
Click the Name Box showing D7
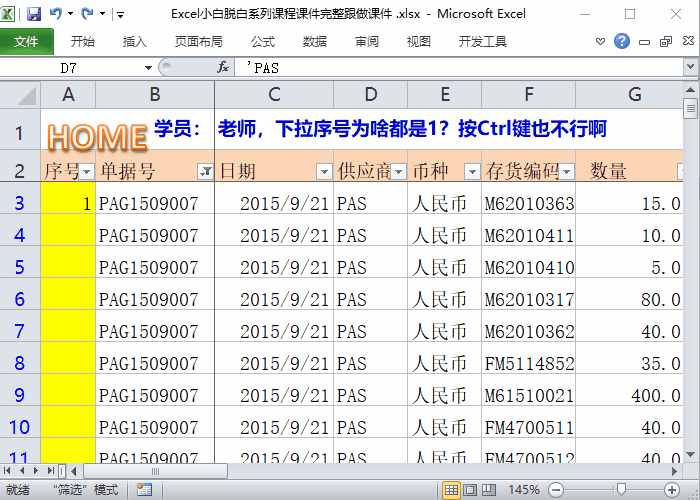69,68
